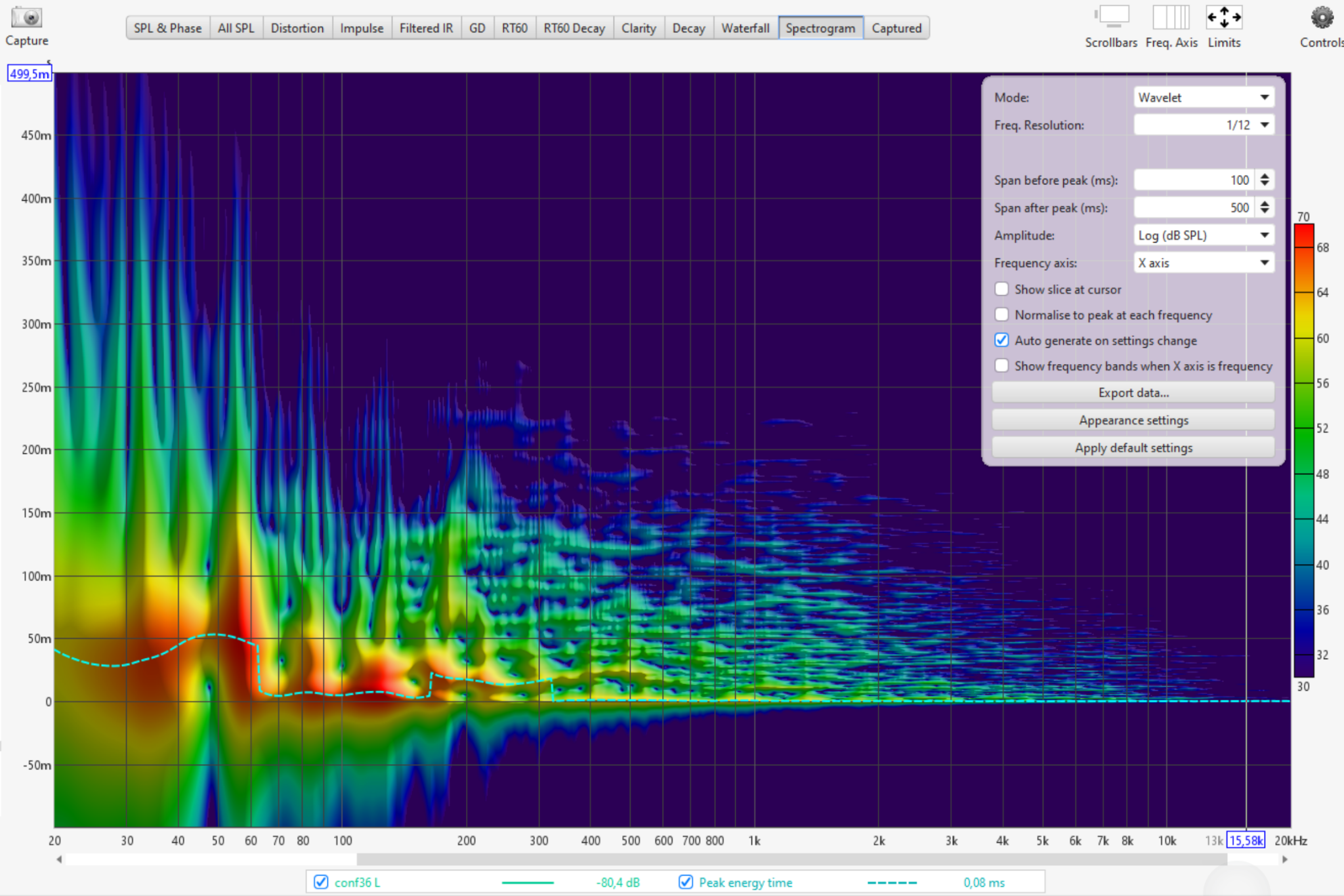The image size is (1344, 896).
Task: Click the conf36 L solid line sample
Action: coord(528,883)
